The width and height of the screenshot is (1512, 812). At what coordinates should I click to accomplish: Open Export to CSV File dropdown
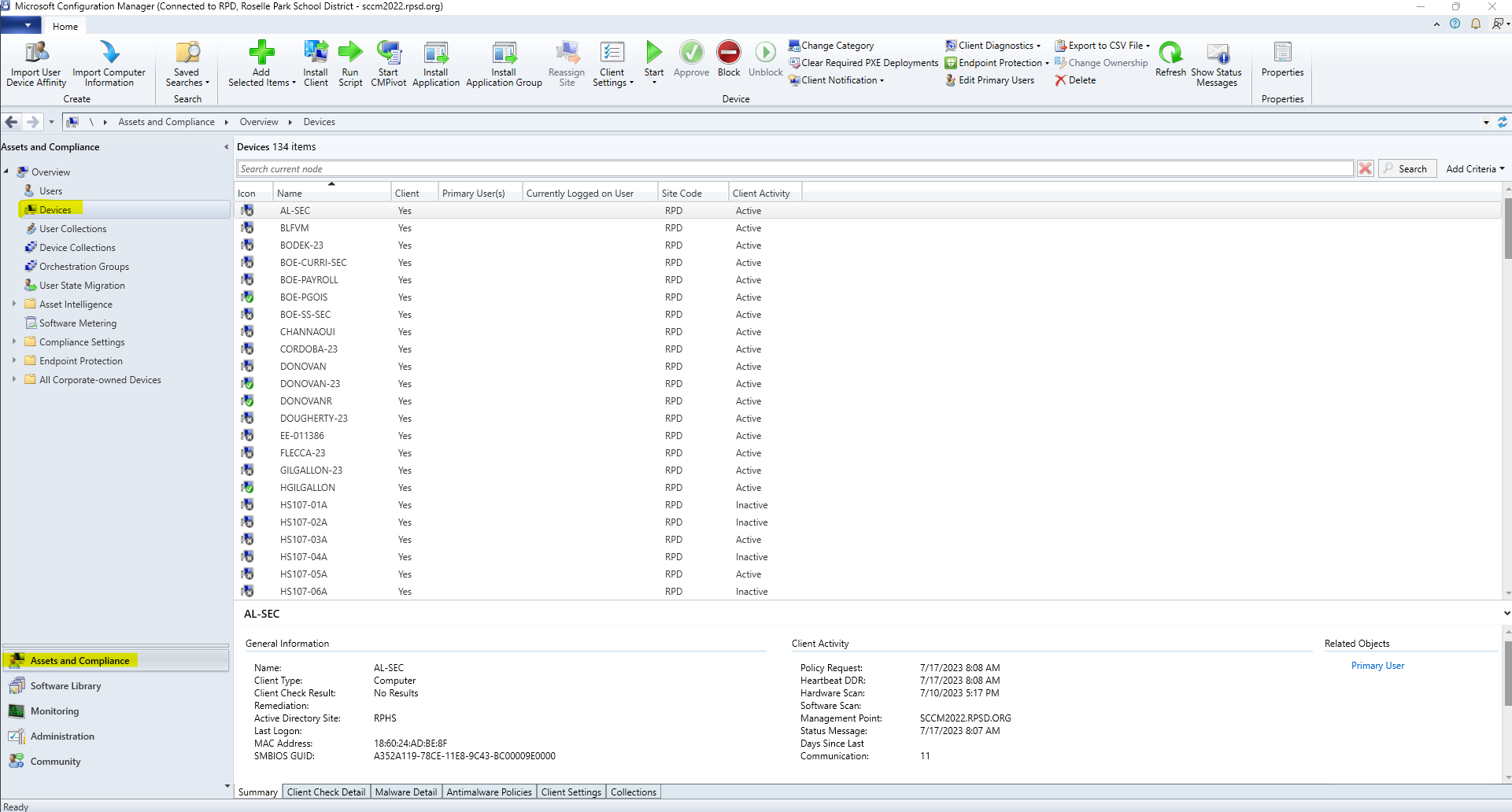click(1102, 46)
